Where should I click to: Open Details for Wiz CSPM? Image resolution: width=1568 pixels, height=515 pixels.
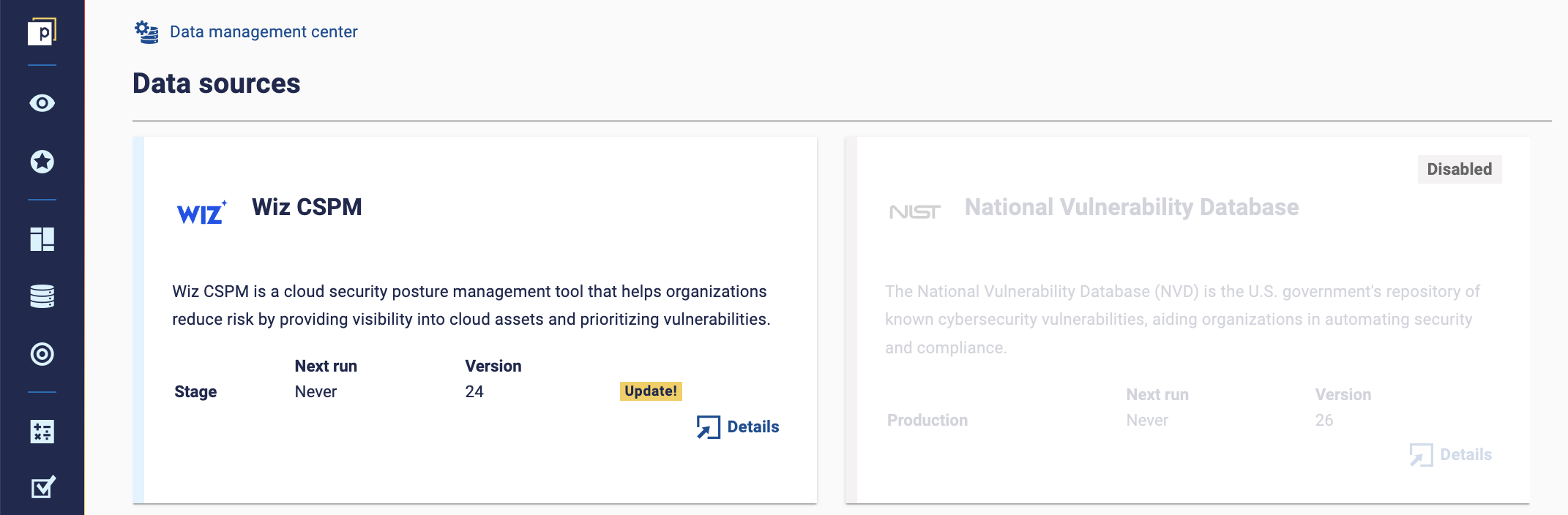[x=738, y=426]
